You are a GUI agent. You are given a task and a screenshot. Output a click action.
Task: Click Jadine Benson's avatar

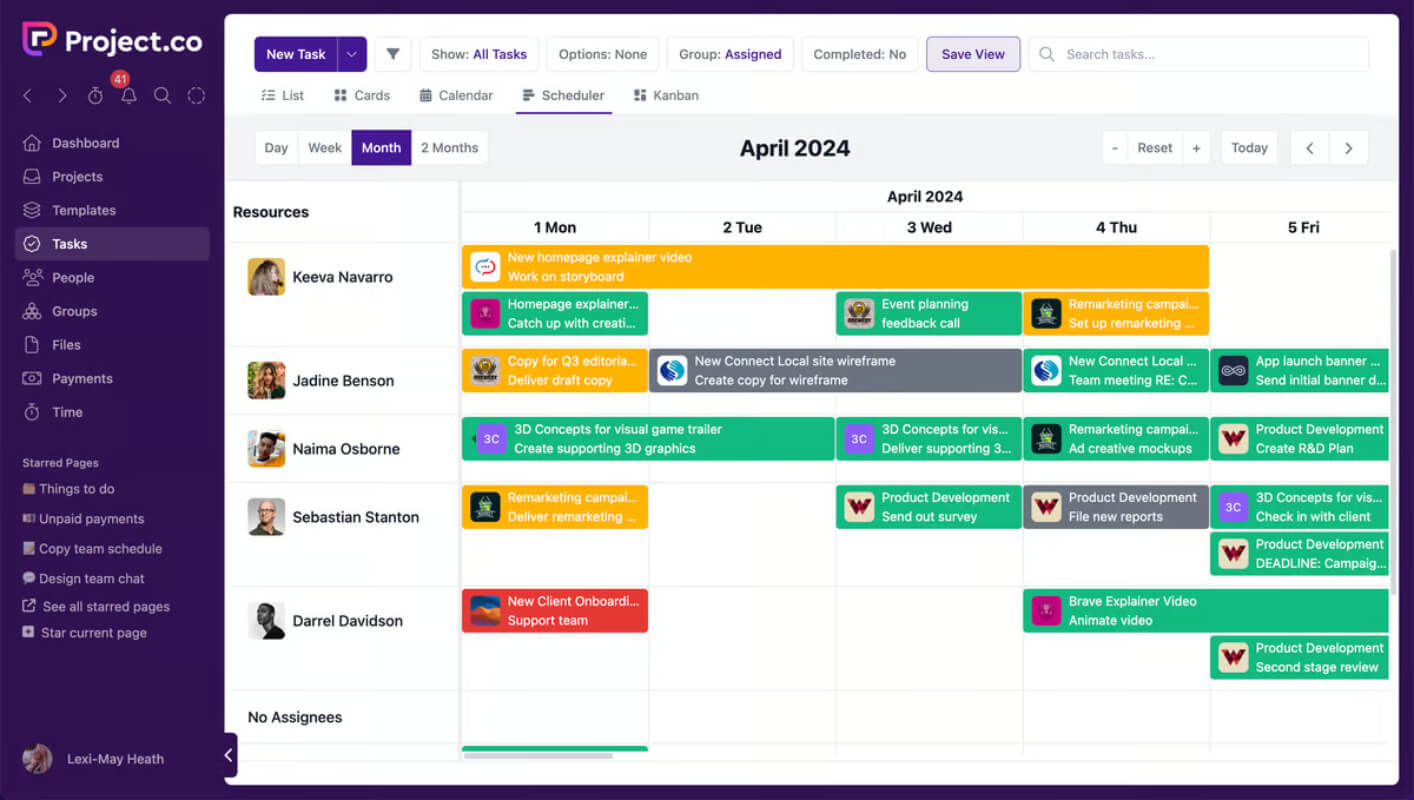point(266,381)
